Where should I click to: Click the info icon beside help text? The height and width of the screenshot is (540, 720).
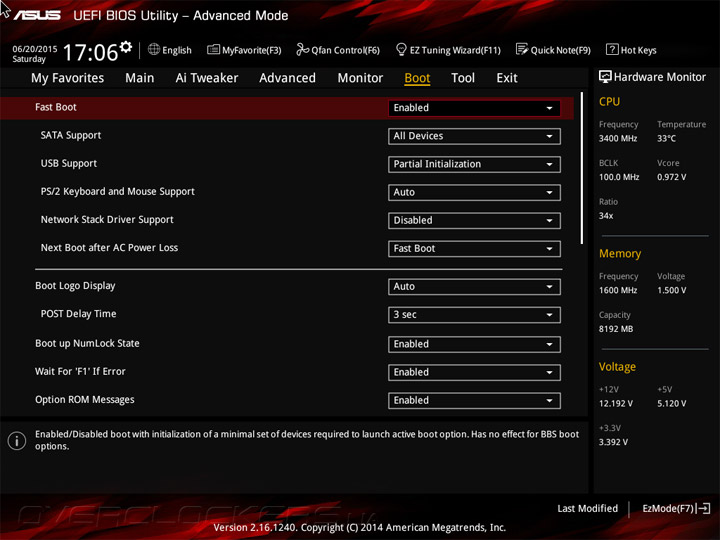(x=17, y=441)
